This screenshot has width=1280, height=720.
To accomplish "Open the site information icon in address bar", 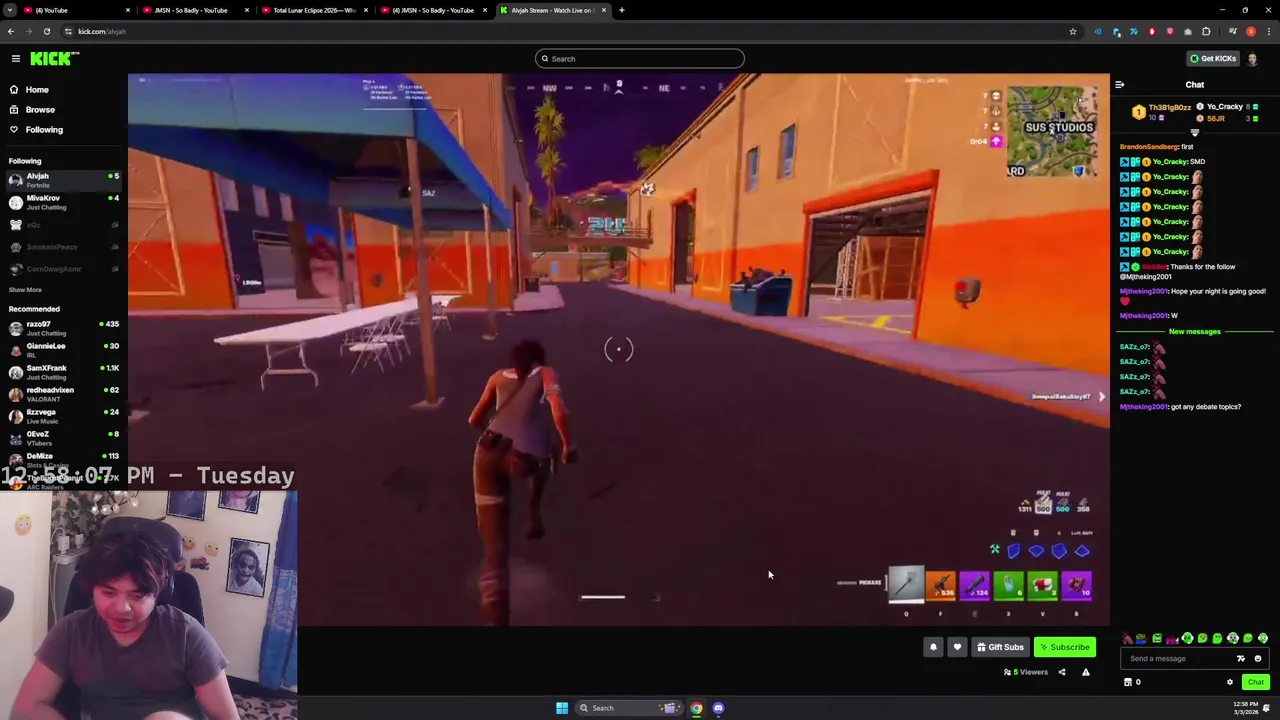I will [68, 32].
